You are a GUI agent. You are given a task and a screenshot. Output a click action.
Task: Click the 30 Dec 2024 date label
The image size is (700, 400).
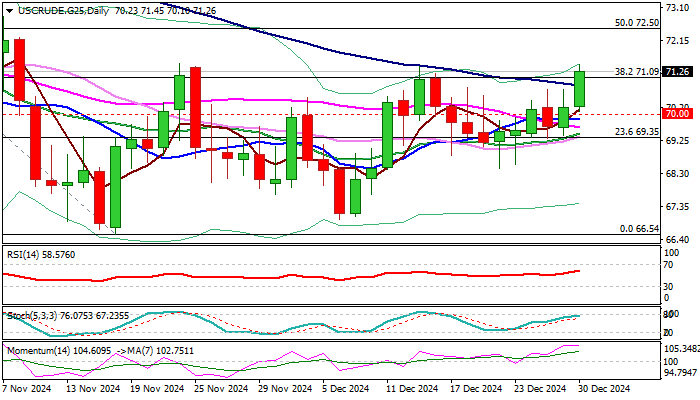click(604, 389)
